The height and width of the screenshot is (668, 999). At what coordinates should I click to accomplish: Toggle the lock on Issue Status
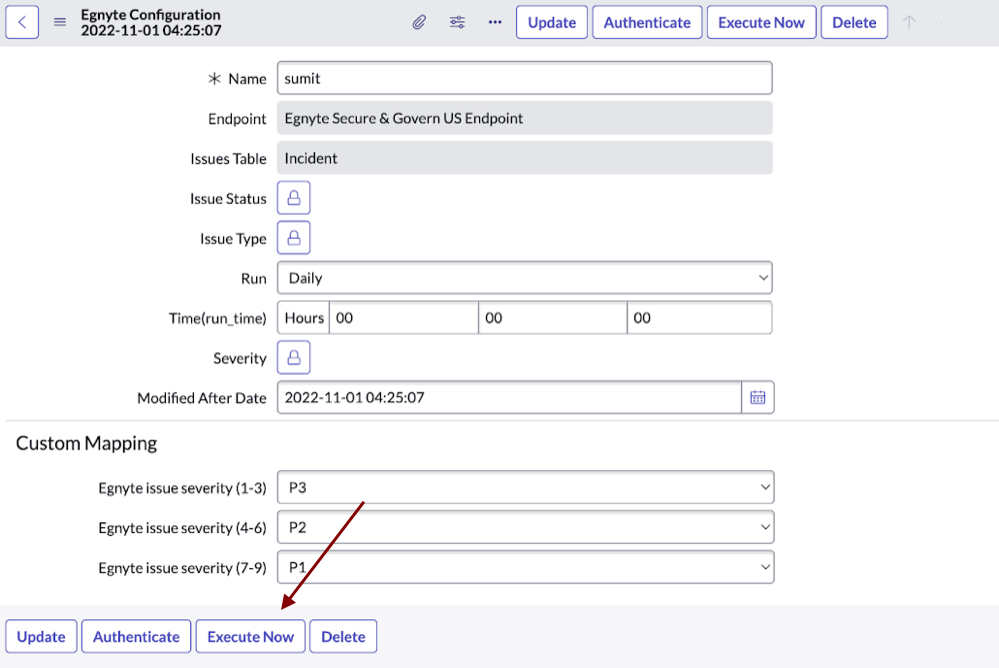click(293, 197)
